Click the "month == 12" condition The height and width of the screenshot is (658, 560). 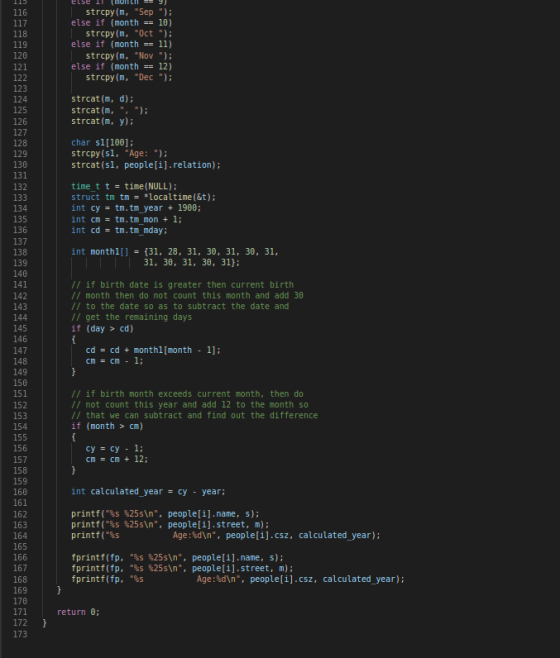click(141, 66)
